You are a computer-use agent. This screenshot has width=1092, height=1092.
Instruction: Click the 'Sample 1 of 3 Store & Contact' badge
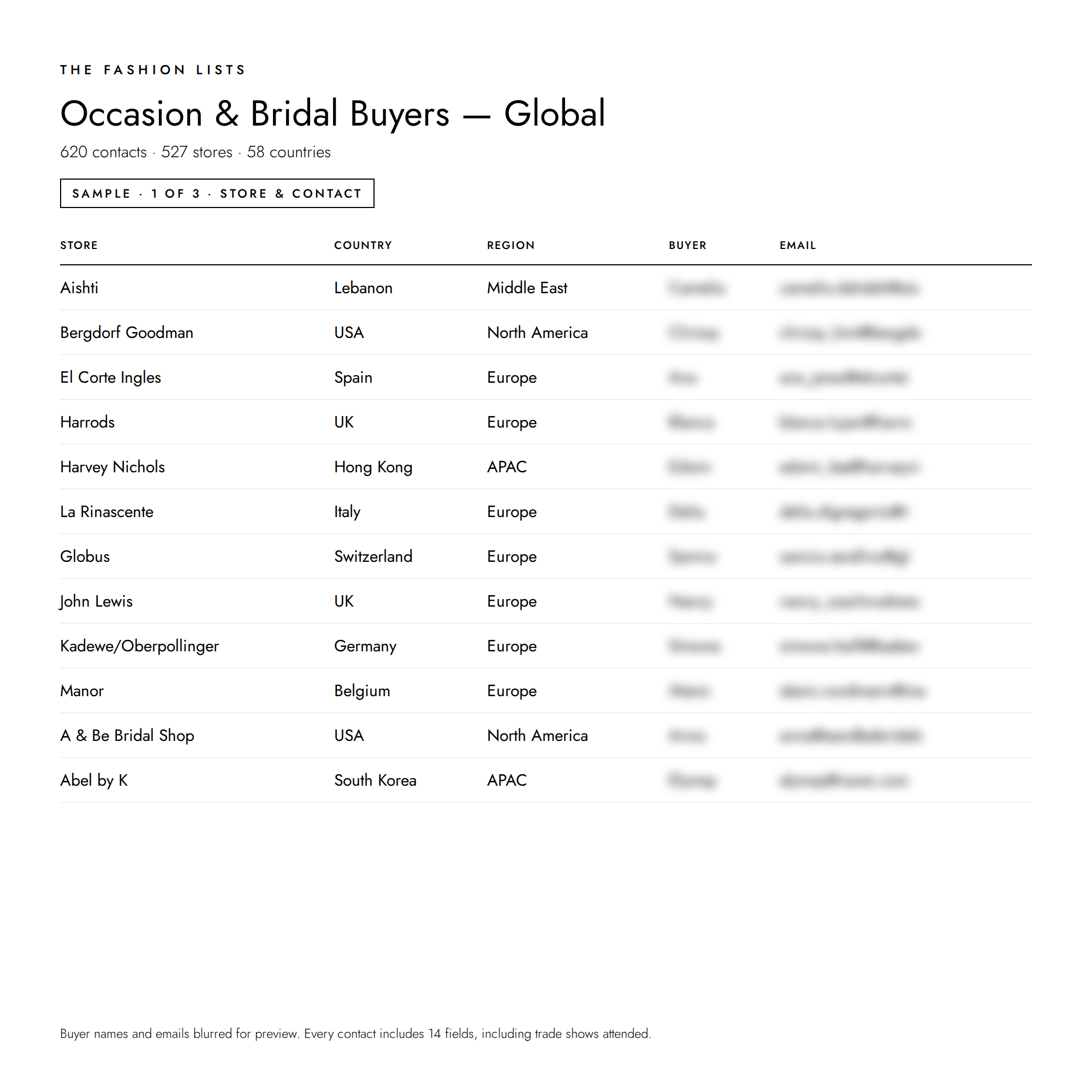(217, 193)
